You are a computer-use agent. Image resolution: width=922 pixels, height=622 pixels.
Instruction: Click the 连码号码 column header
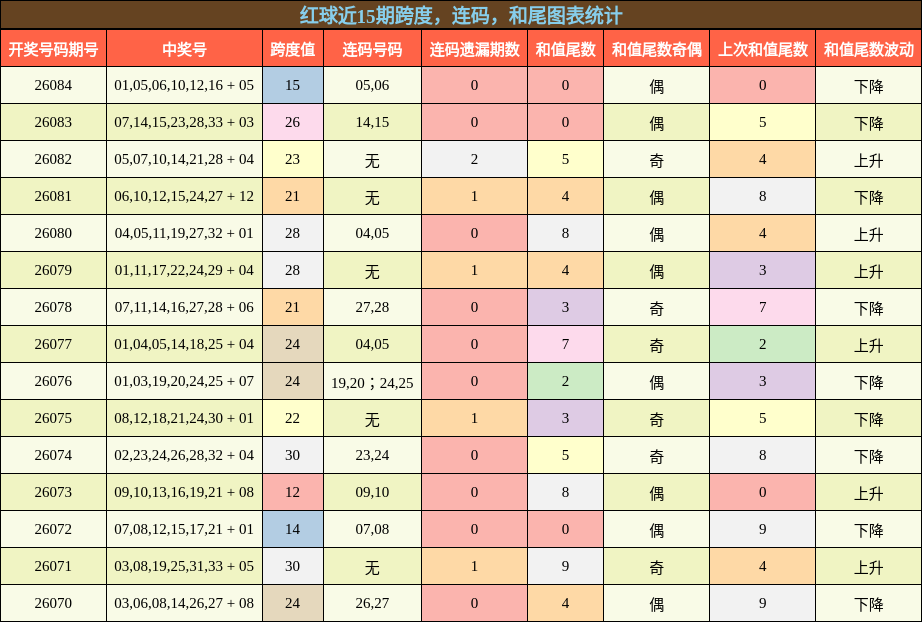pyautogui.click(x=372, y=49)
